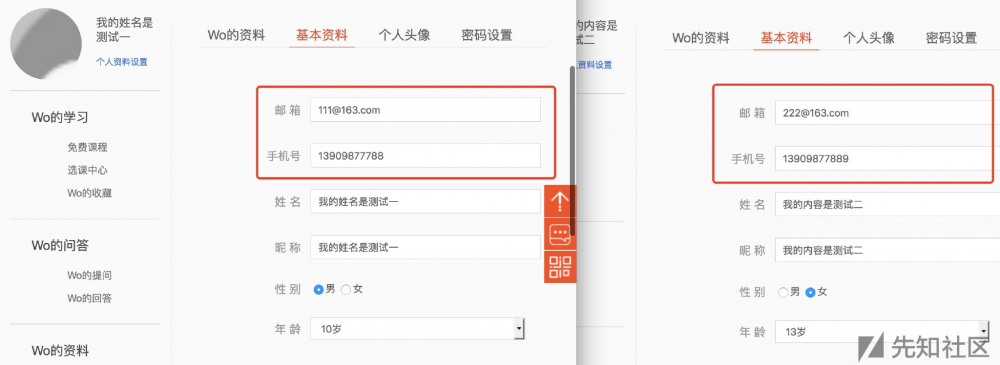Click phone field containing 13909877889
The width and height of the screenshot is (1000, 365).
(x=887, y=158)
